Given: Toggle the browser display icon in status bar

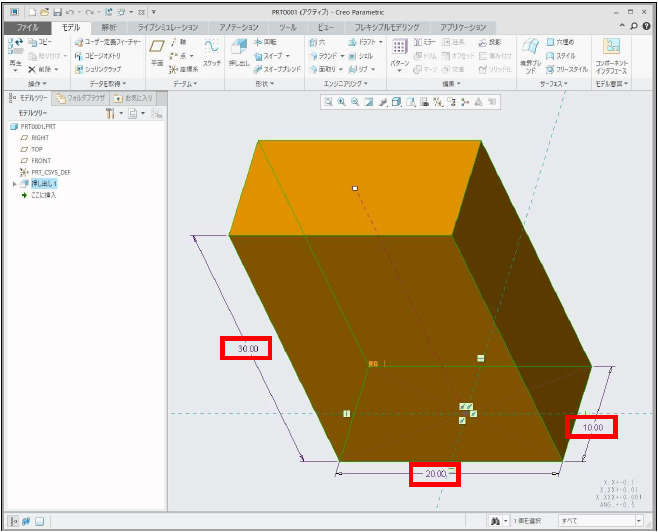Looking at the screenshot, I should click(x=26, y=521).
